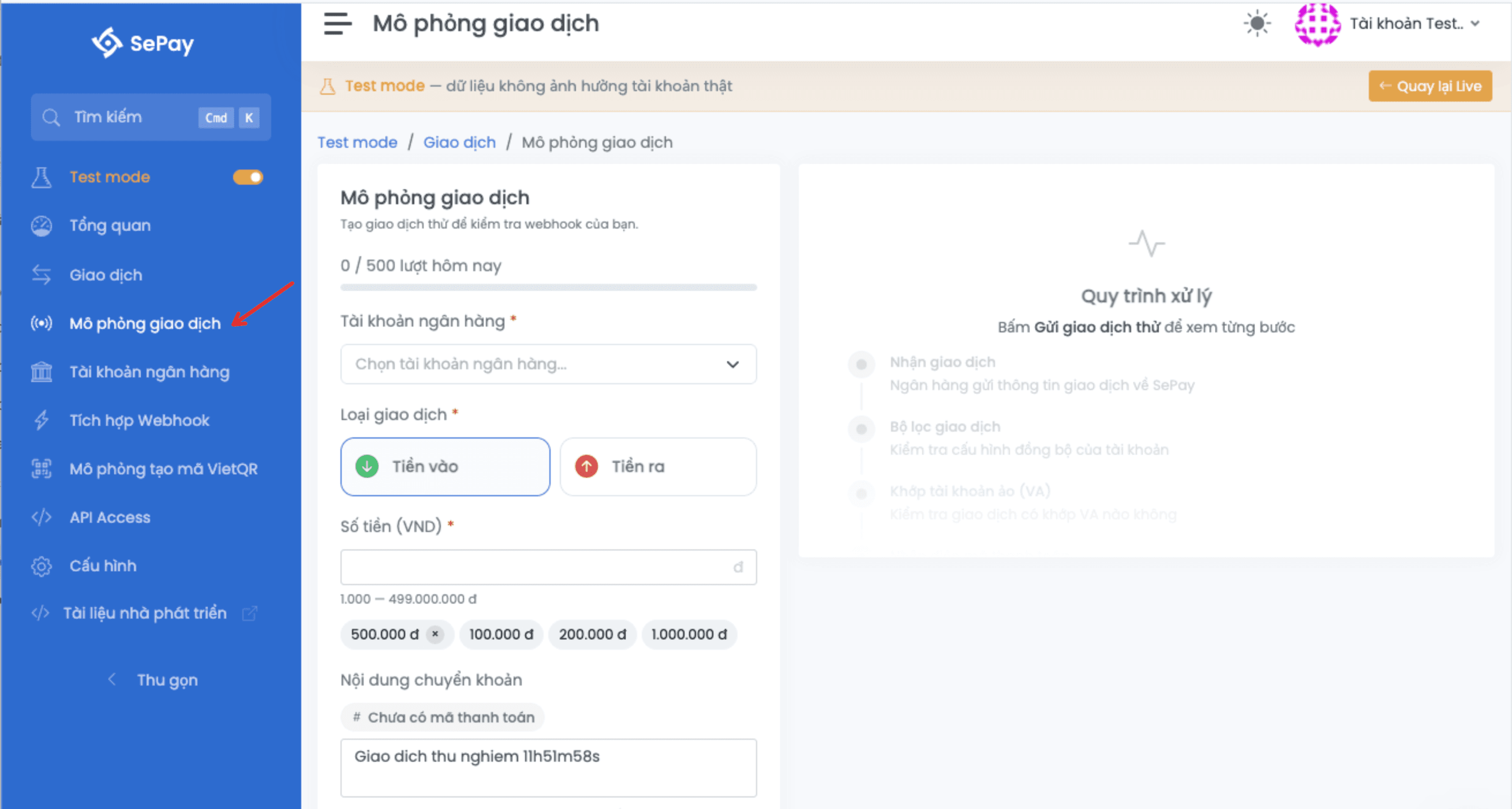The width and height of the screenshot is (1512, 809).
Task: Open Tài liệu nhà phát triển link
Action: [144, 613]
